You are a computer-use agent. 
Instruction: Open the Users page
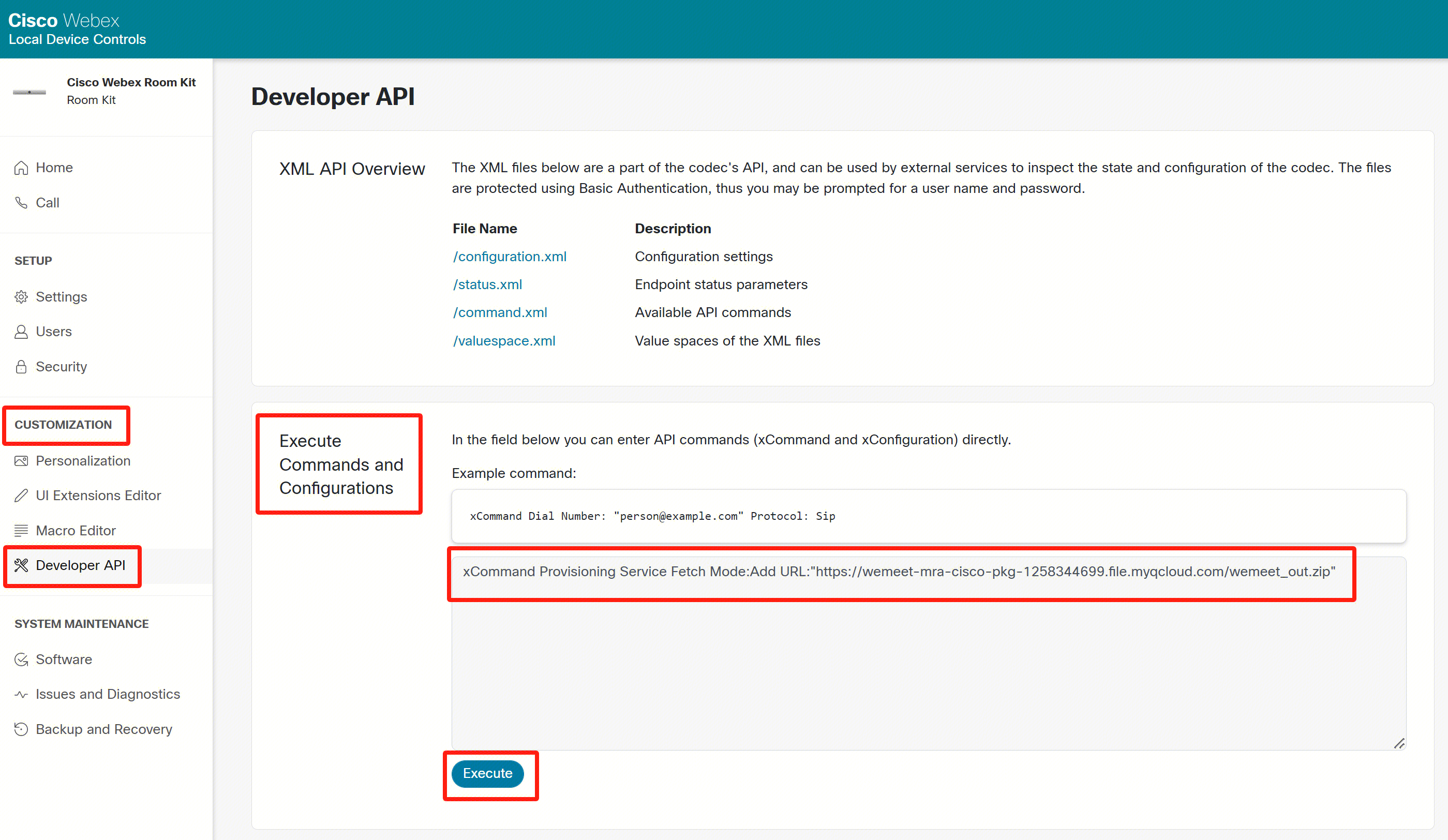(x=106, y=332)
